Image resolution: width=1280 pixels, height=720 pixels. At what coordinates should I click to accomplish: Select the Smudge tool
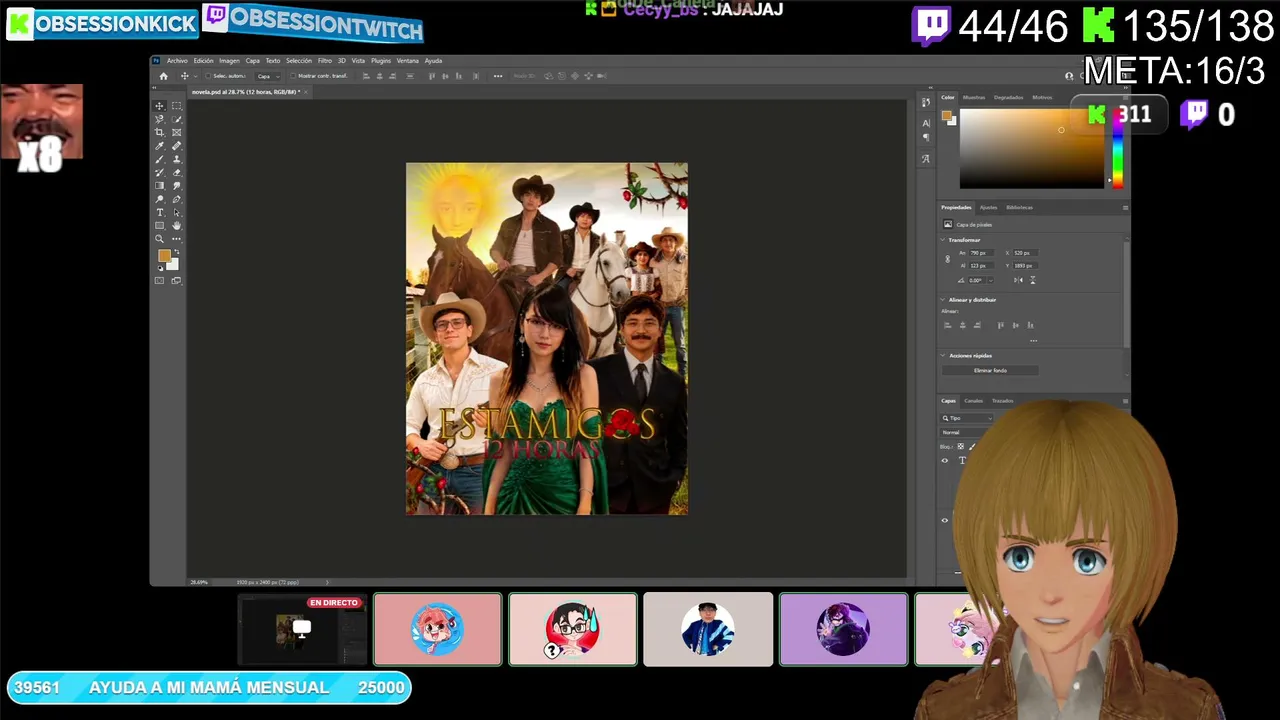pyautogui.click(x=177, y=186)
